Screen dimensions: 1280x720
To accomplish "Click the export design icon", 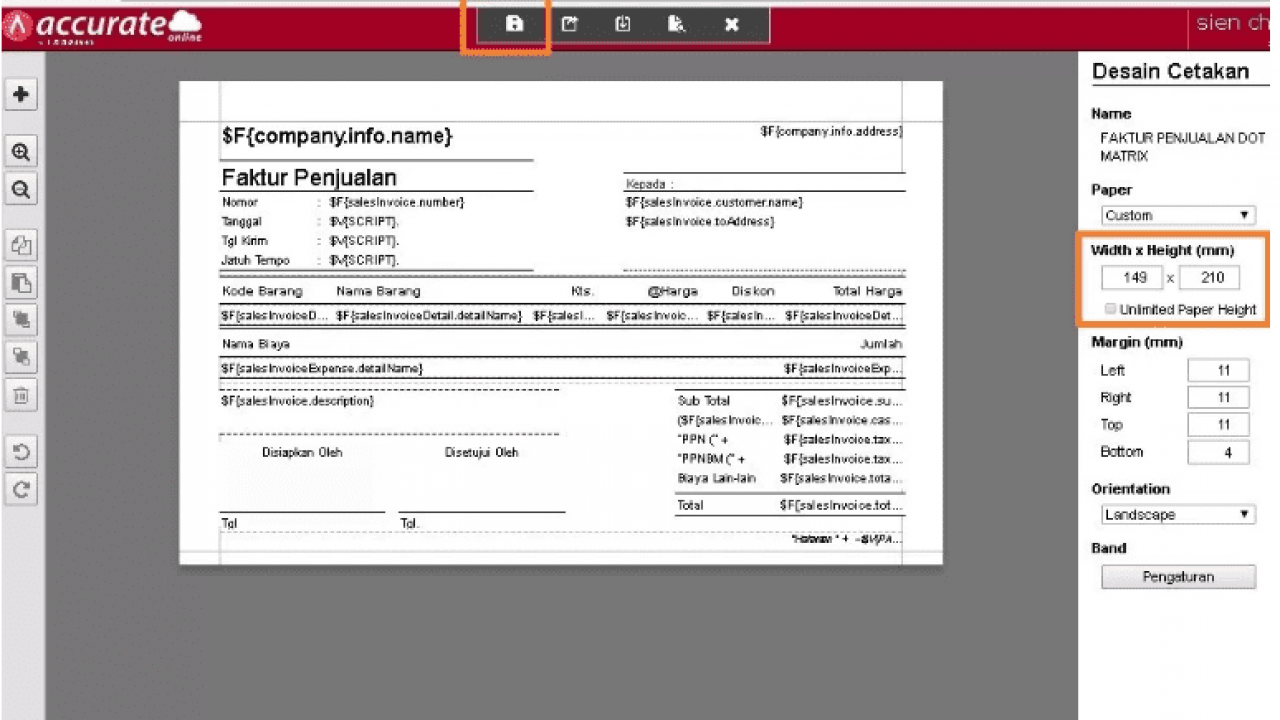I will coord(569,24).
